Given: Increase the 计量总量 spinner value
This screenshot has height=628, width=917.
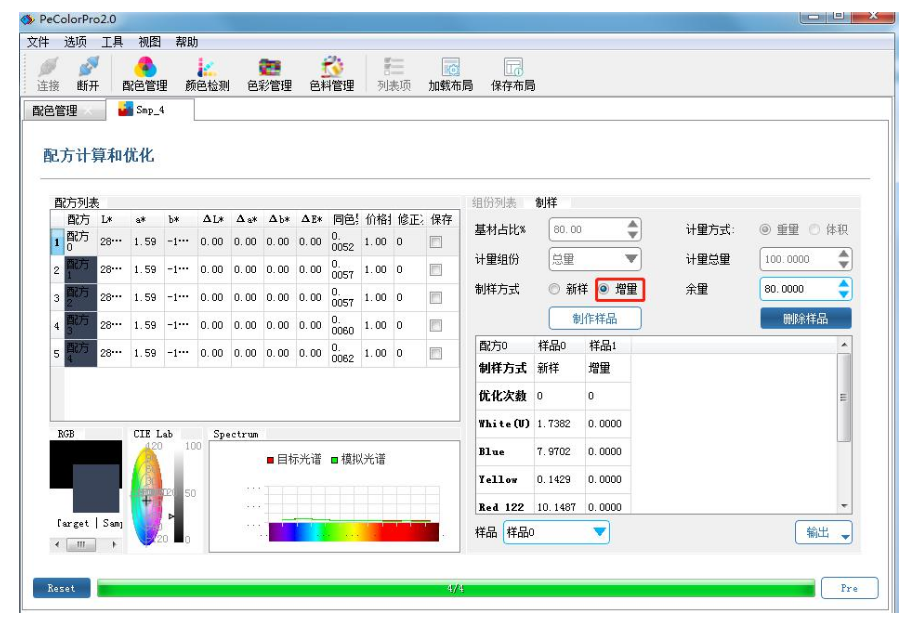Looking at the screenshot, I should (x=843, y=254).
